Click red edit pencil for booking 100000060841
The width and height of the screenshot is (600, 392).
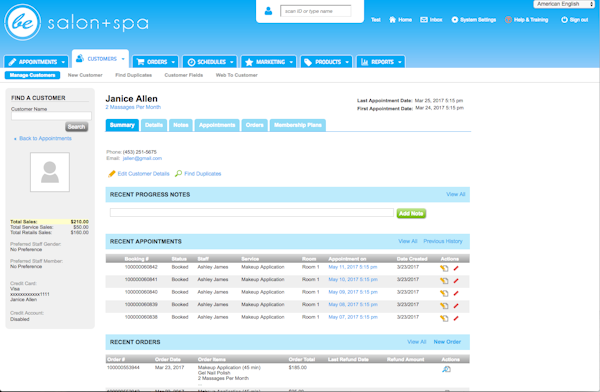456,281
